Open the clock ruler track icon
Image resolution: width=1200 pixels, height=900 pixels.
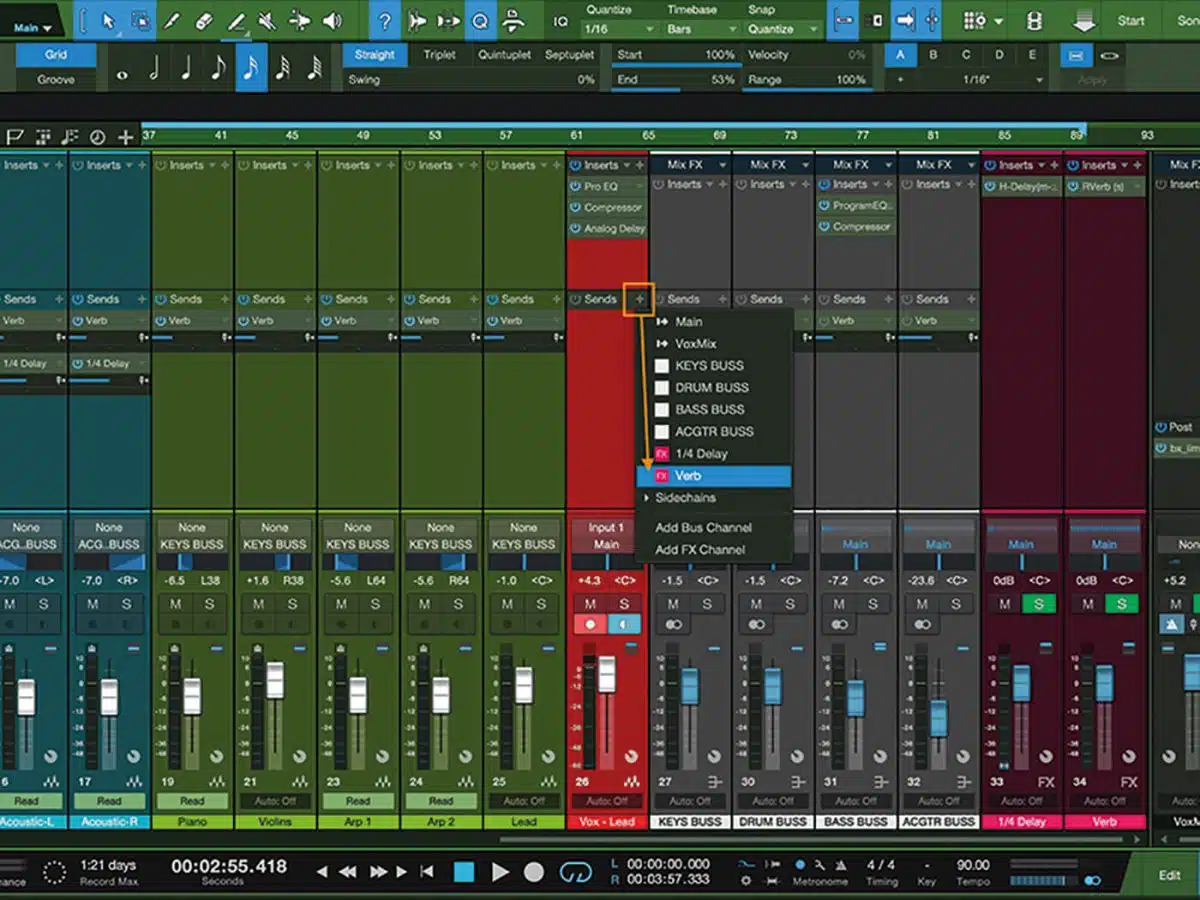[x=97, y=137]
